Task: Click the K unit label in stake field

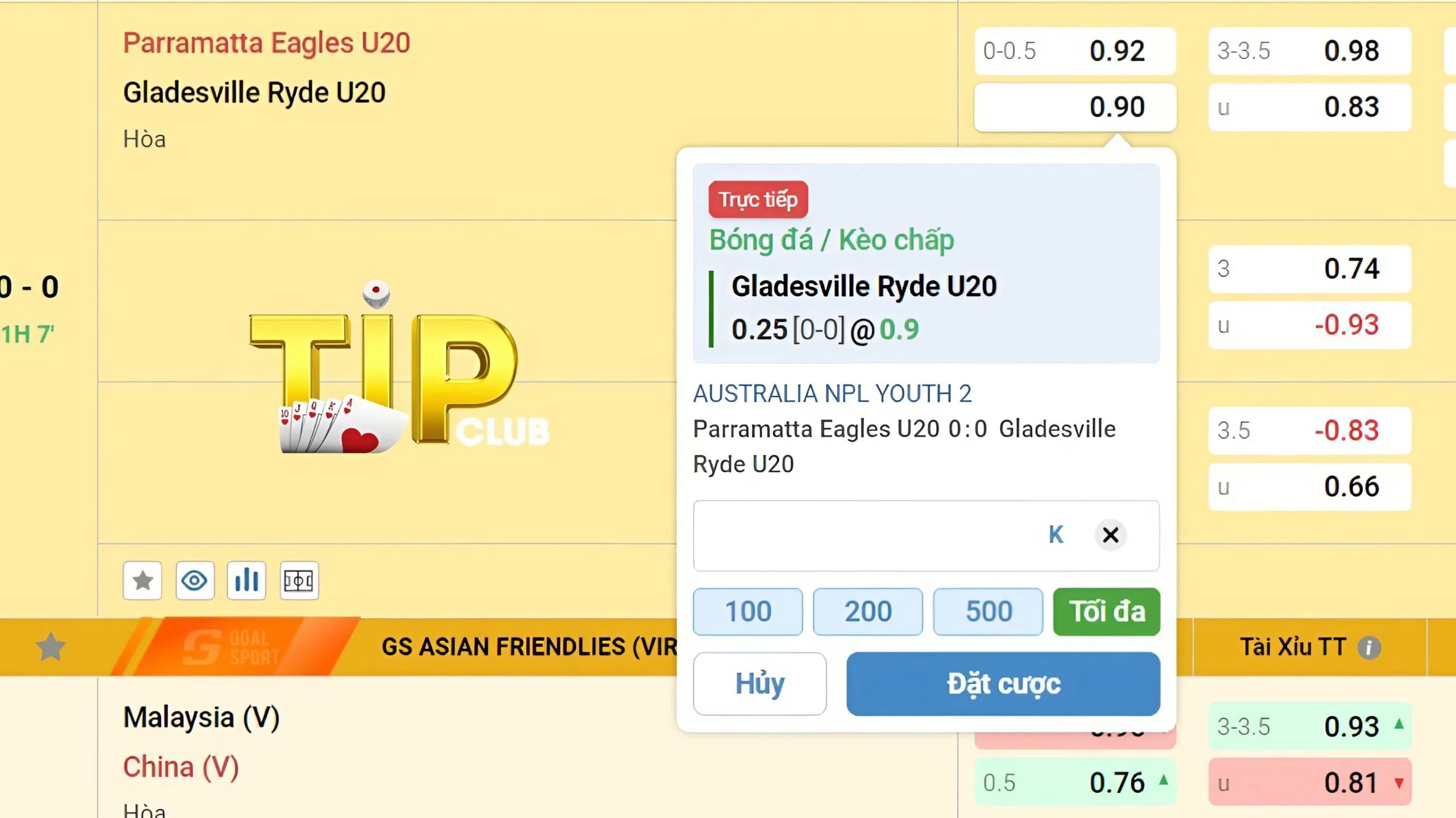Action: point(1056,535)
